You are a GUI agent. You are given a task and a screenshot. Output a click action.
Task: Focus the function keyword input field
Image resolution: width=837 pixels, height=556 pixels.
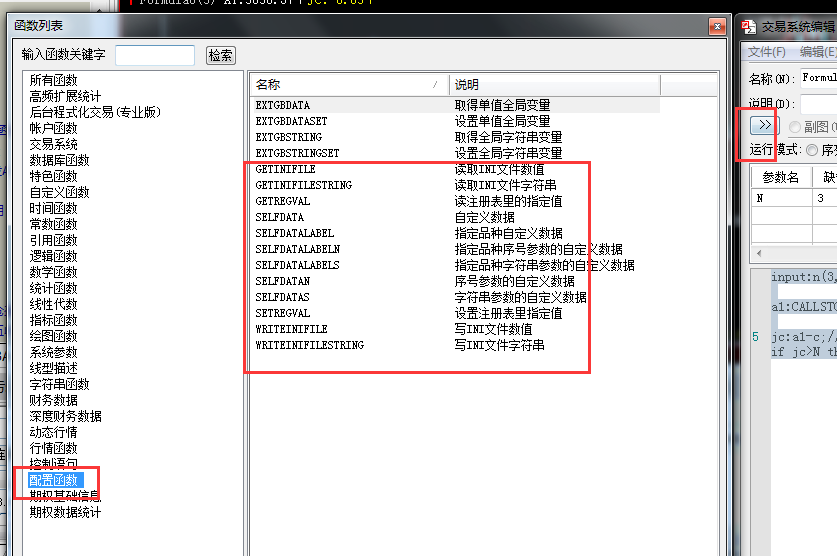tap(155, 55)
